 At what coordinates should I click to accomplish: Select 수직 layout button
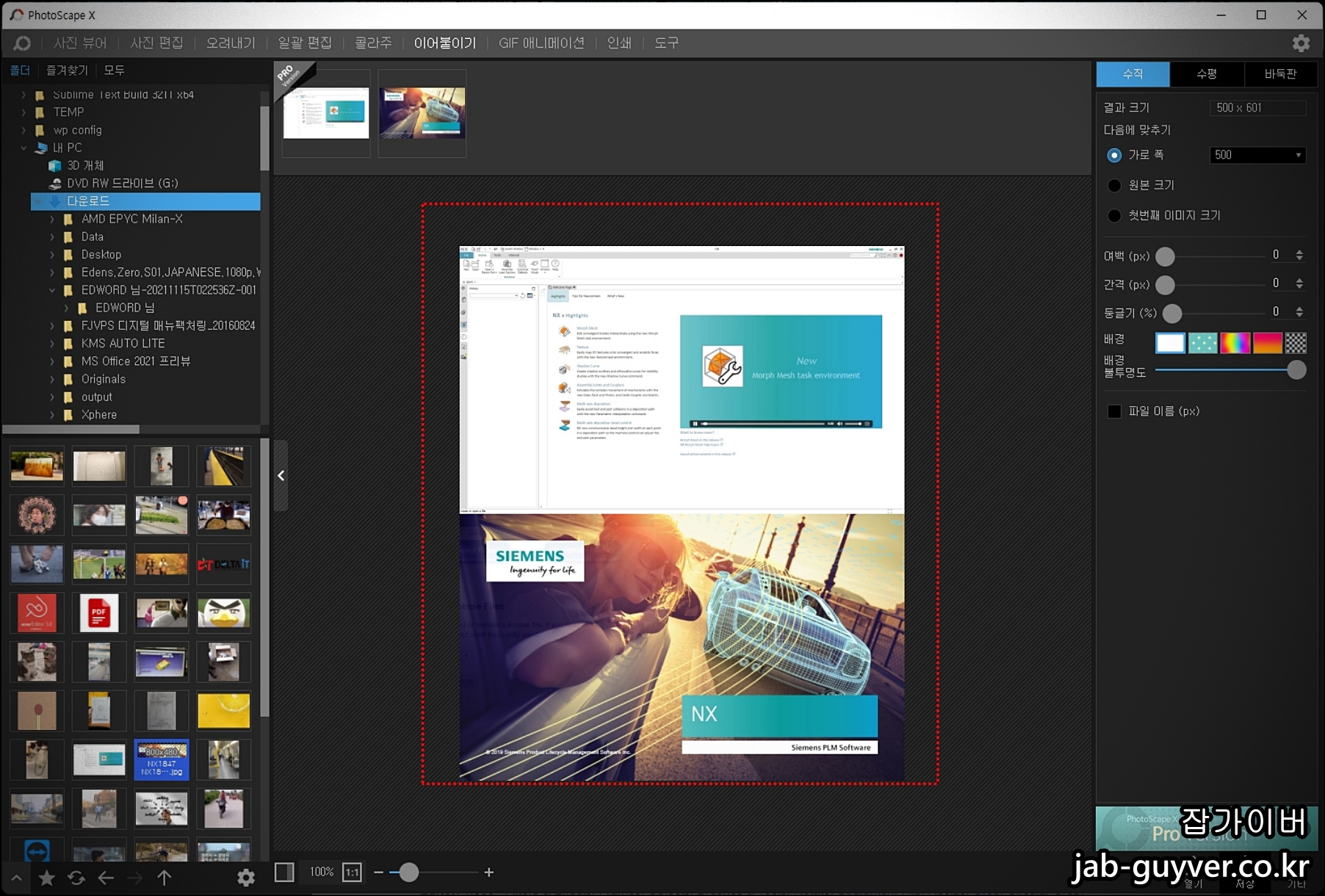point(1133,74)
